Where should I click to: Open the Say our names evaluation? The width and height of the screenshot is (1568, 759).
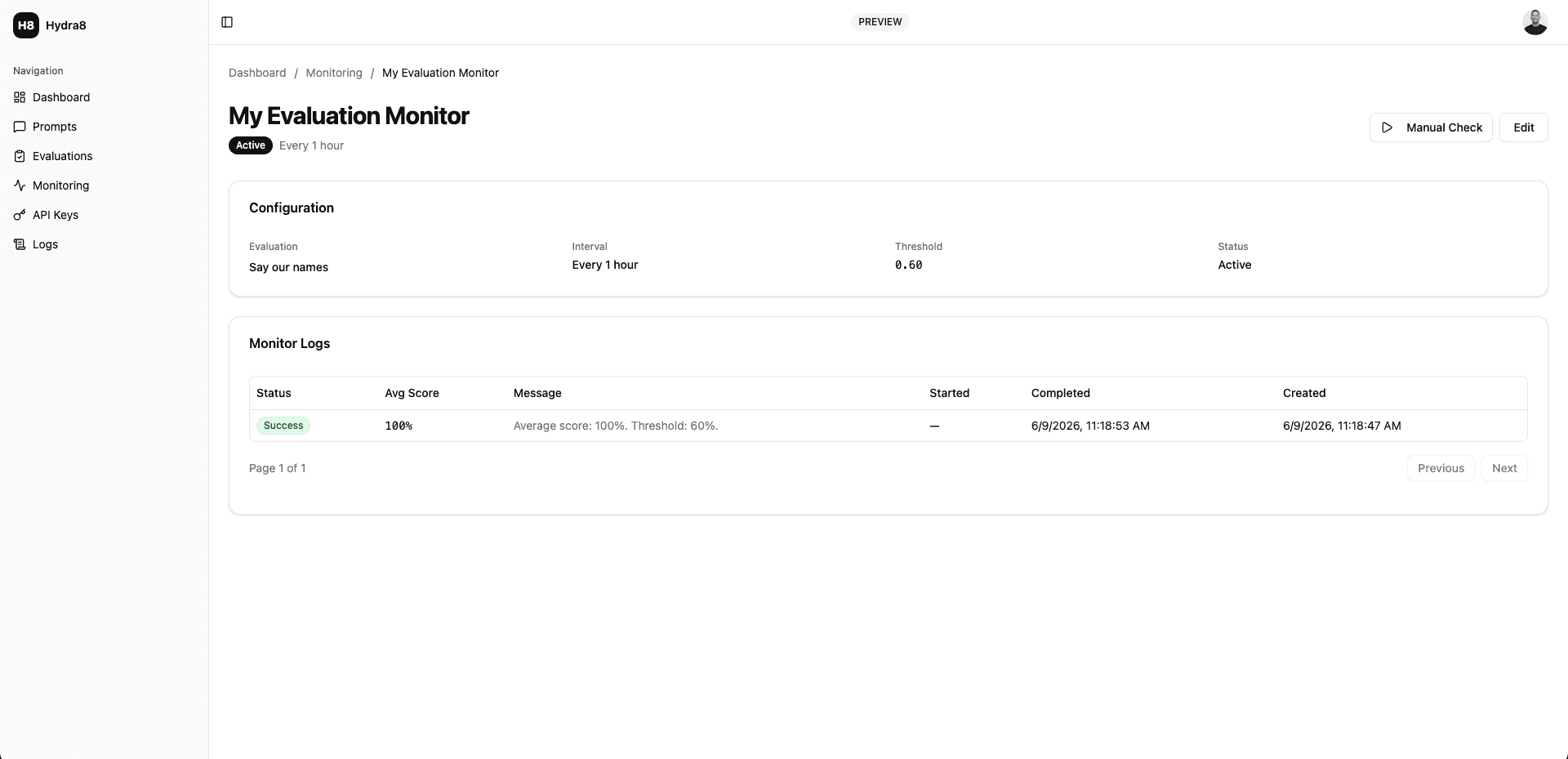[288, 267]
